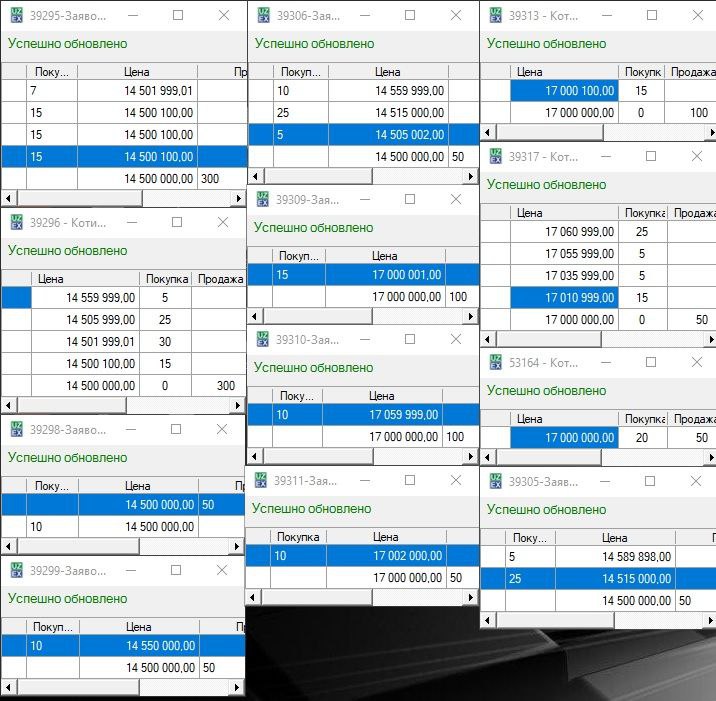Screen dimensions: 716x701
Task: Click the UZEX icon of window 39309
Action: click(262, 199)
